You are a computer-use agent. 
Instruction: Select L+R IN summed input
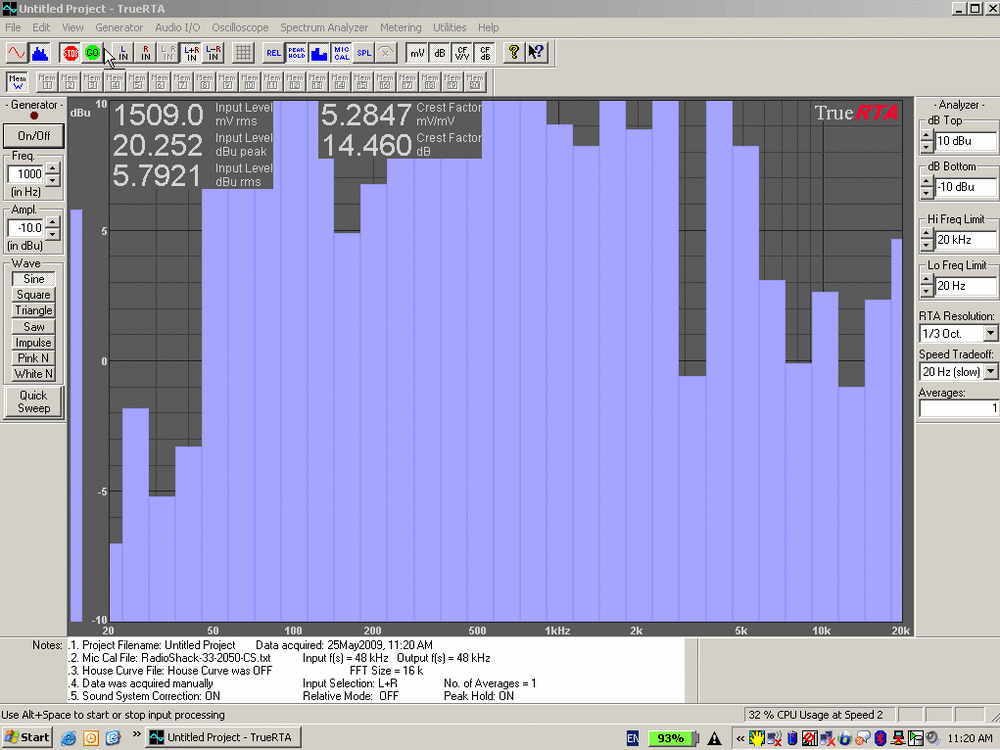click(x=191, y=53)
